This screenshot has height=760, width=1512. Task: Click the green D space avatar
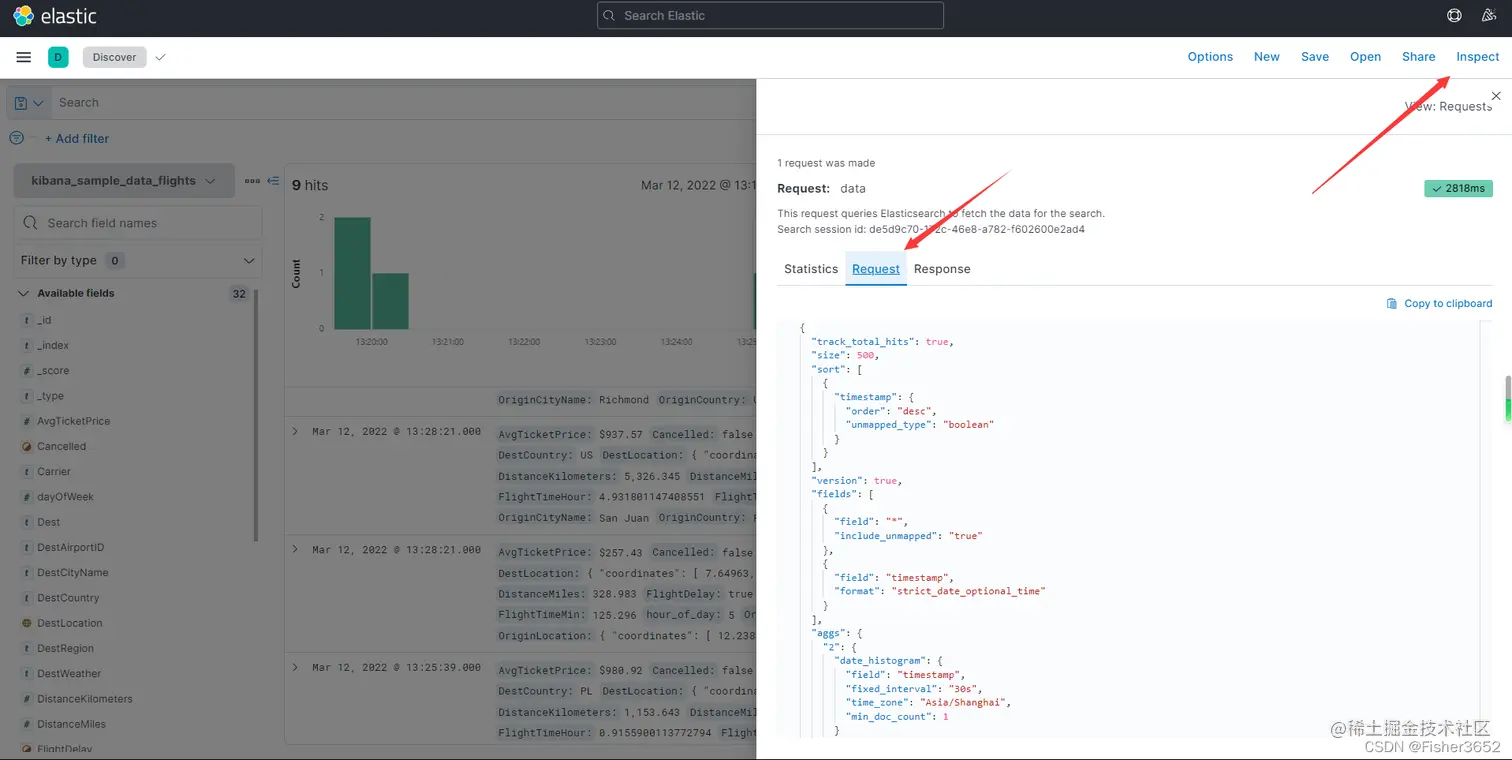tap(58, 57)
